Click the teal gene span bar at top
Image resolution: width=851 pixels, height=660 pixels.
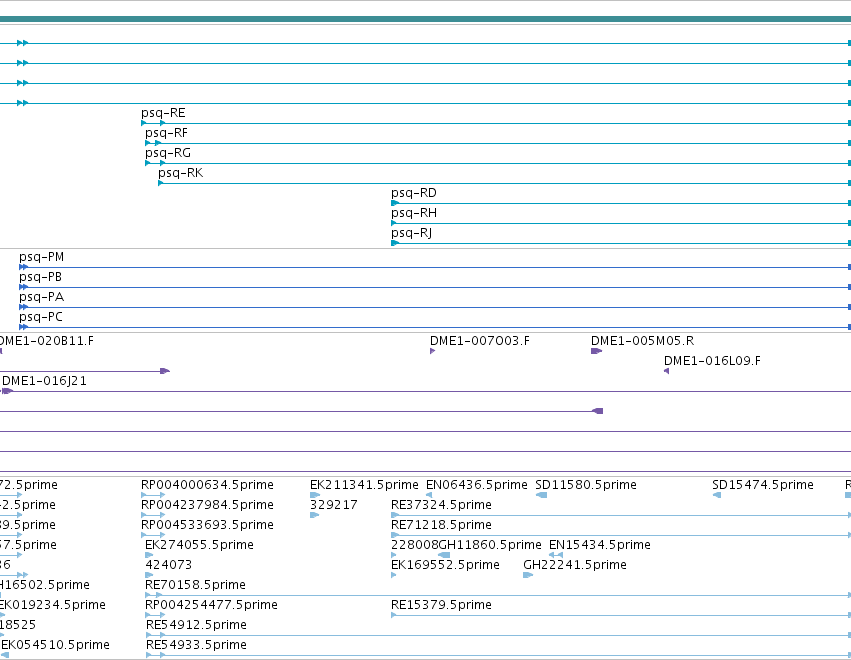coord(426,20)
